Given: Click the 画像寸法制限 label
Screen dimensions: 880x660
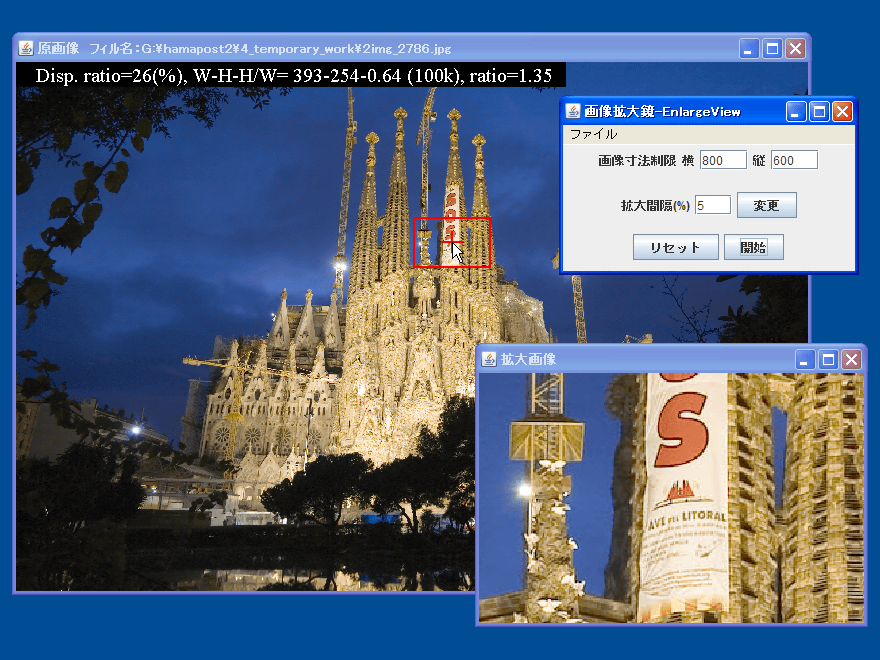Looking at the screenshot, I should [x=637, y=161].
